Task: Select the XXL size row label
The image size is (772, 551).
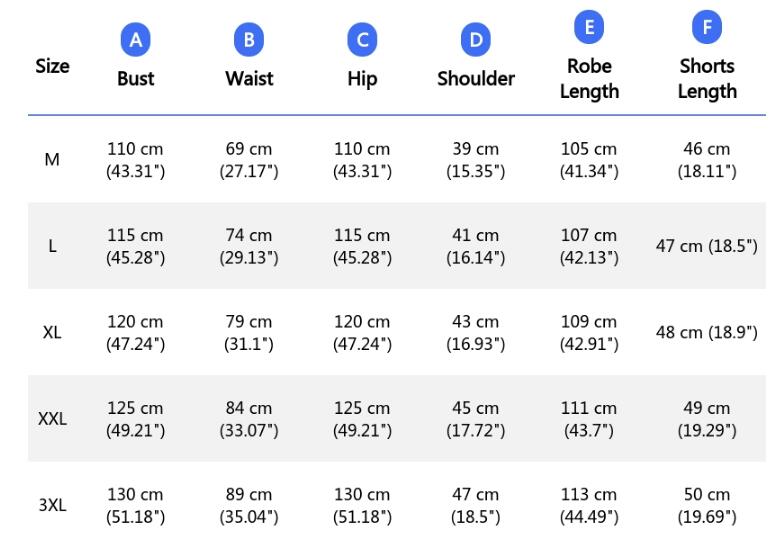Action: pos(52,419)
